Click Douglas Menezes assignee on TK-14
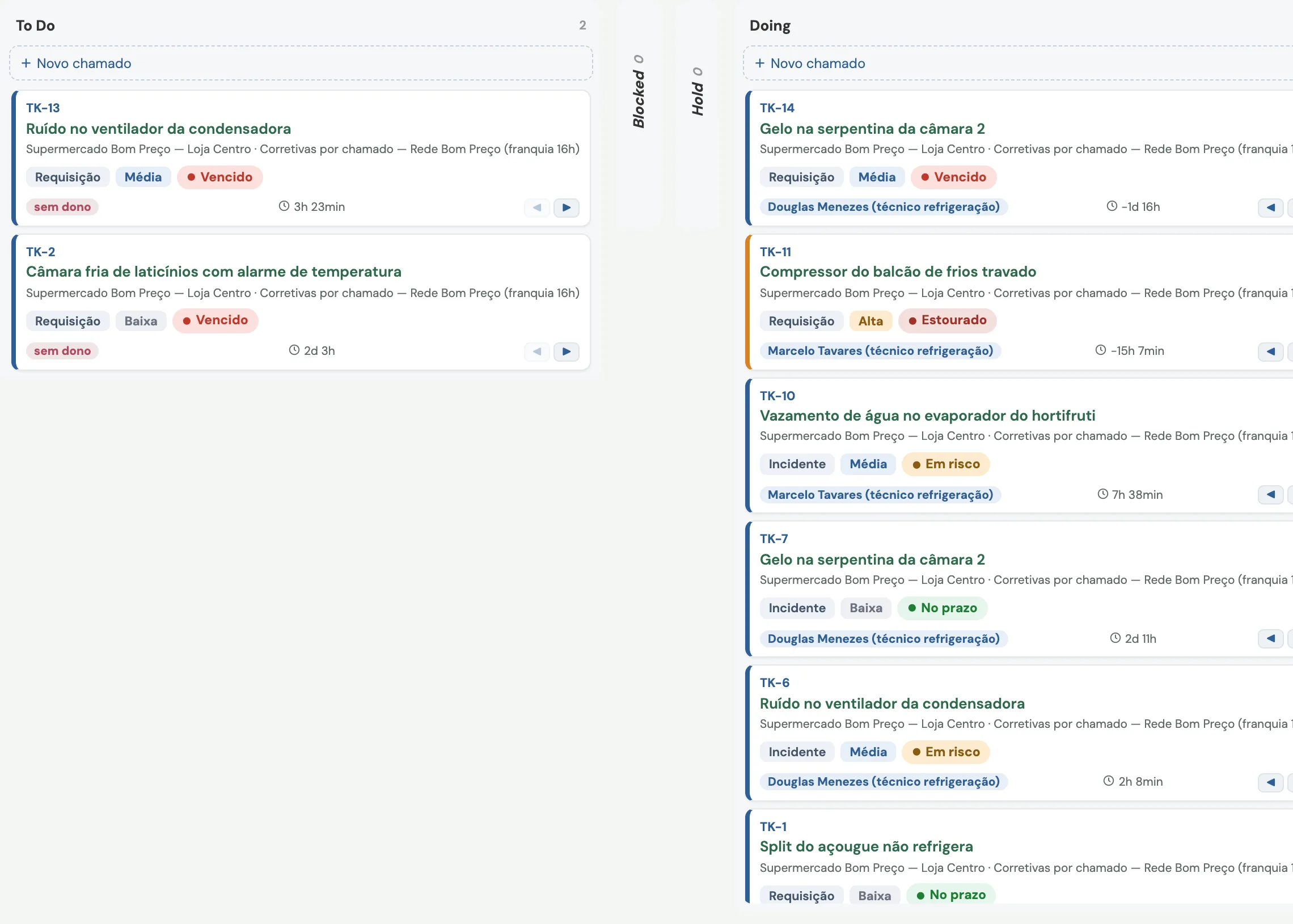Viewport: 1293px width, 924px height. 883,207
